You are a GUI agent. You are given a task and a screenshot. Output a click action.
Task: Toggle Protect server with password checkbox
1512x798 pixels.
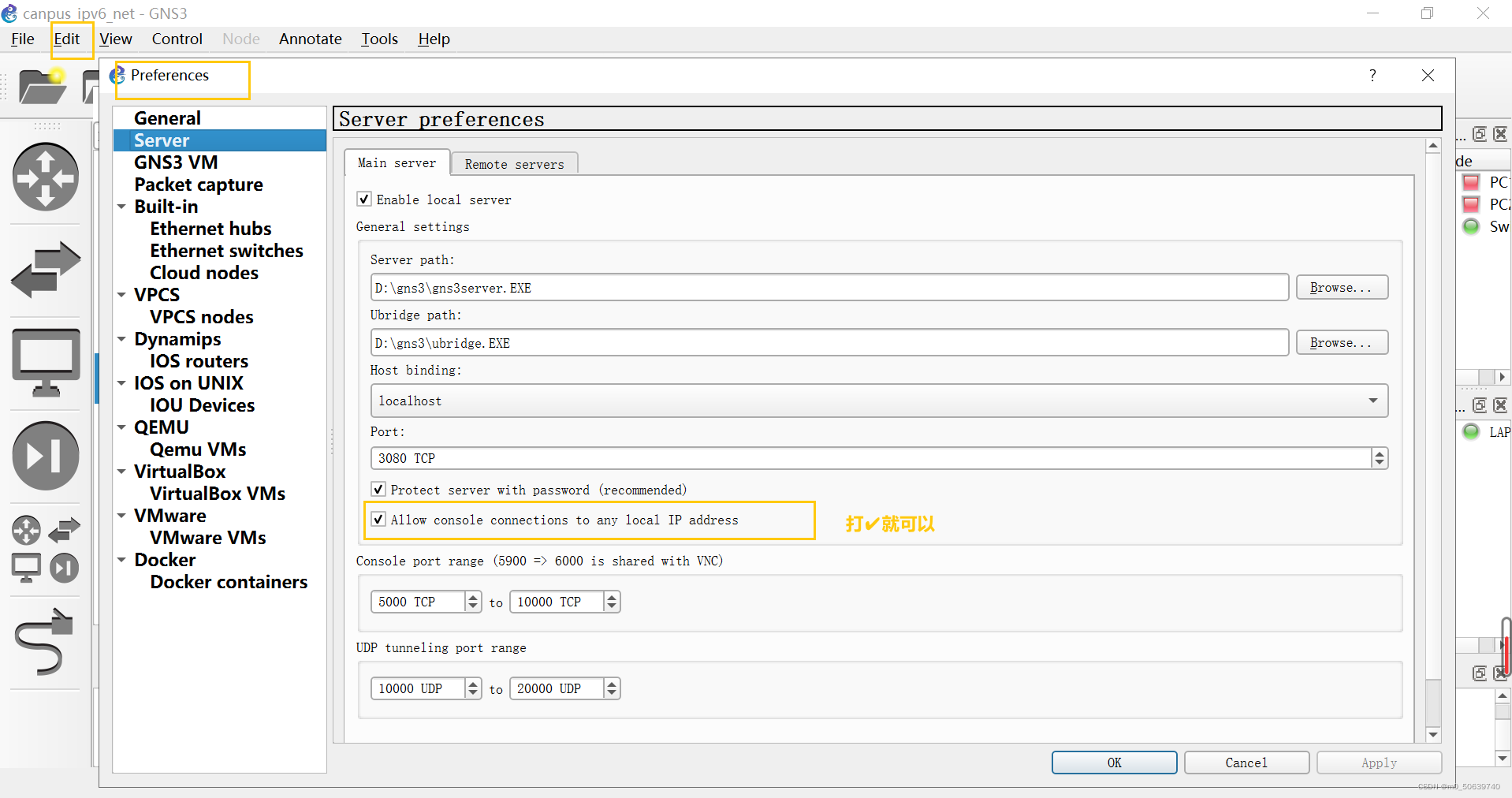[378, 489]
